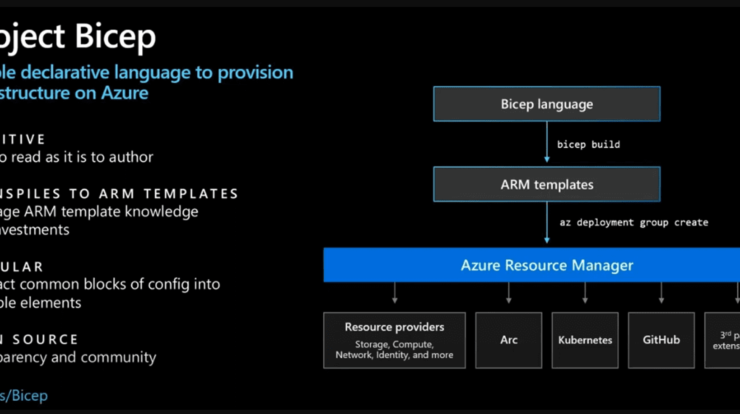This screenshot has height=414, width=740.
Task: Click the 'ole elements' text line
Action: (x=41, y=303)
